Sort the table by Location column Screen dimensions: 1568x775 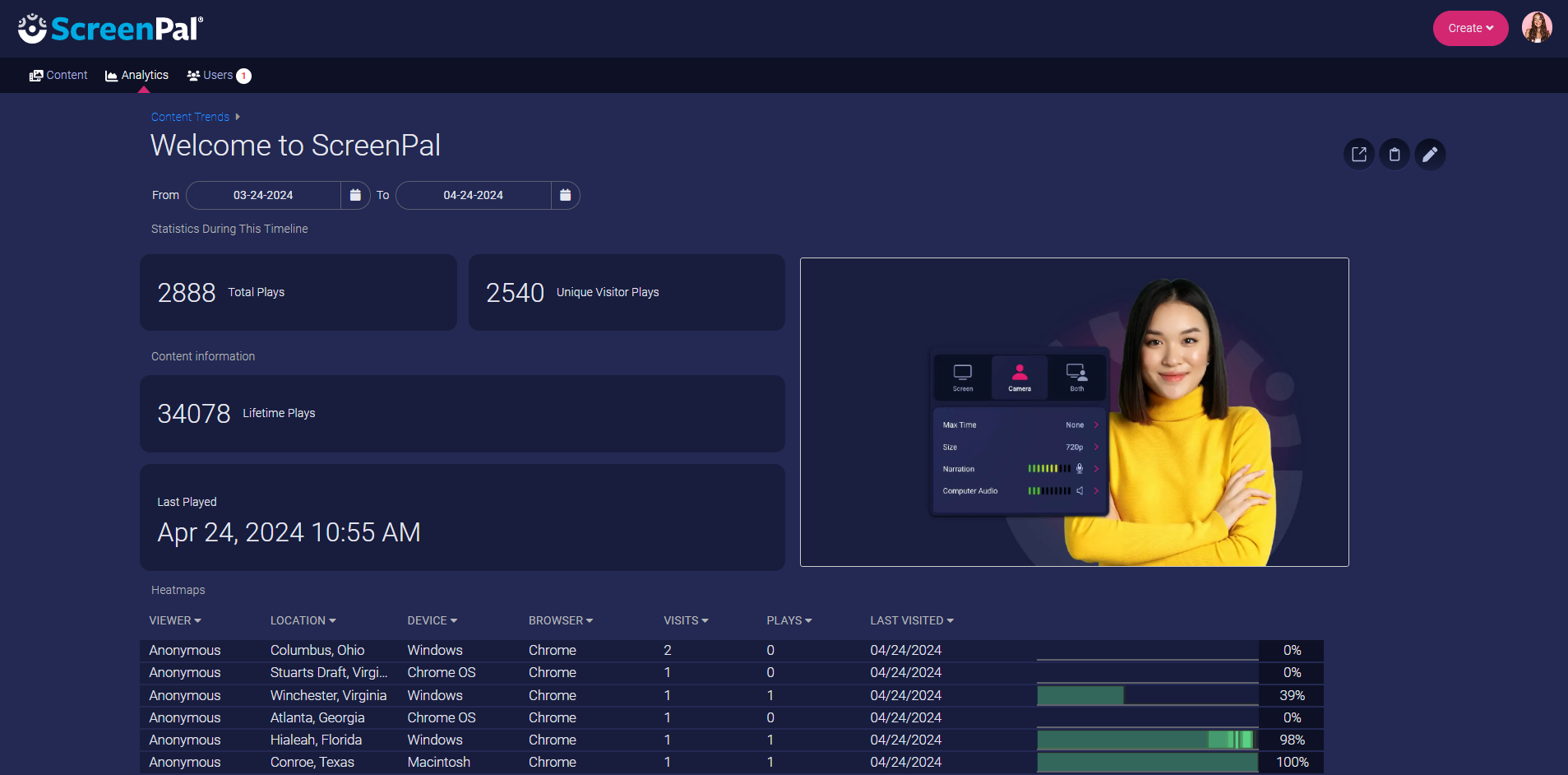click(303, 620)
